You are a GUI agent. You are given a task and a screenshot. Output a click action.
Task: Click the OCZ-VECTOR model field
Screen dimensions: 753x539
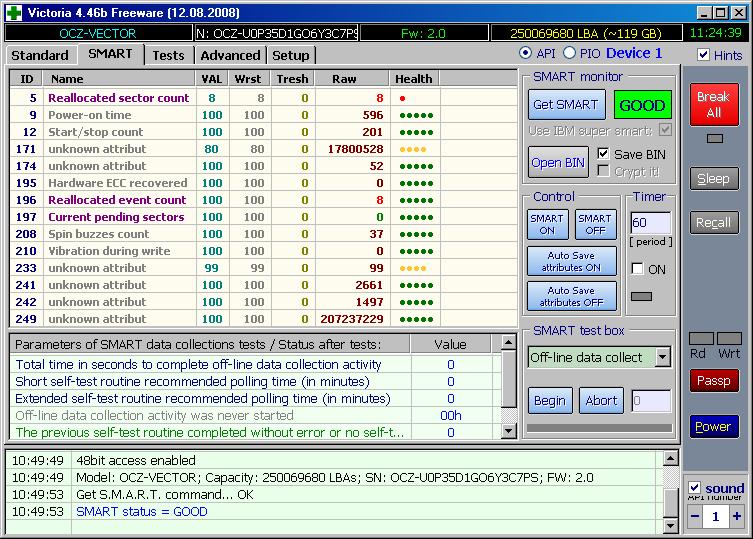(98, 33)
